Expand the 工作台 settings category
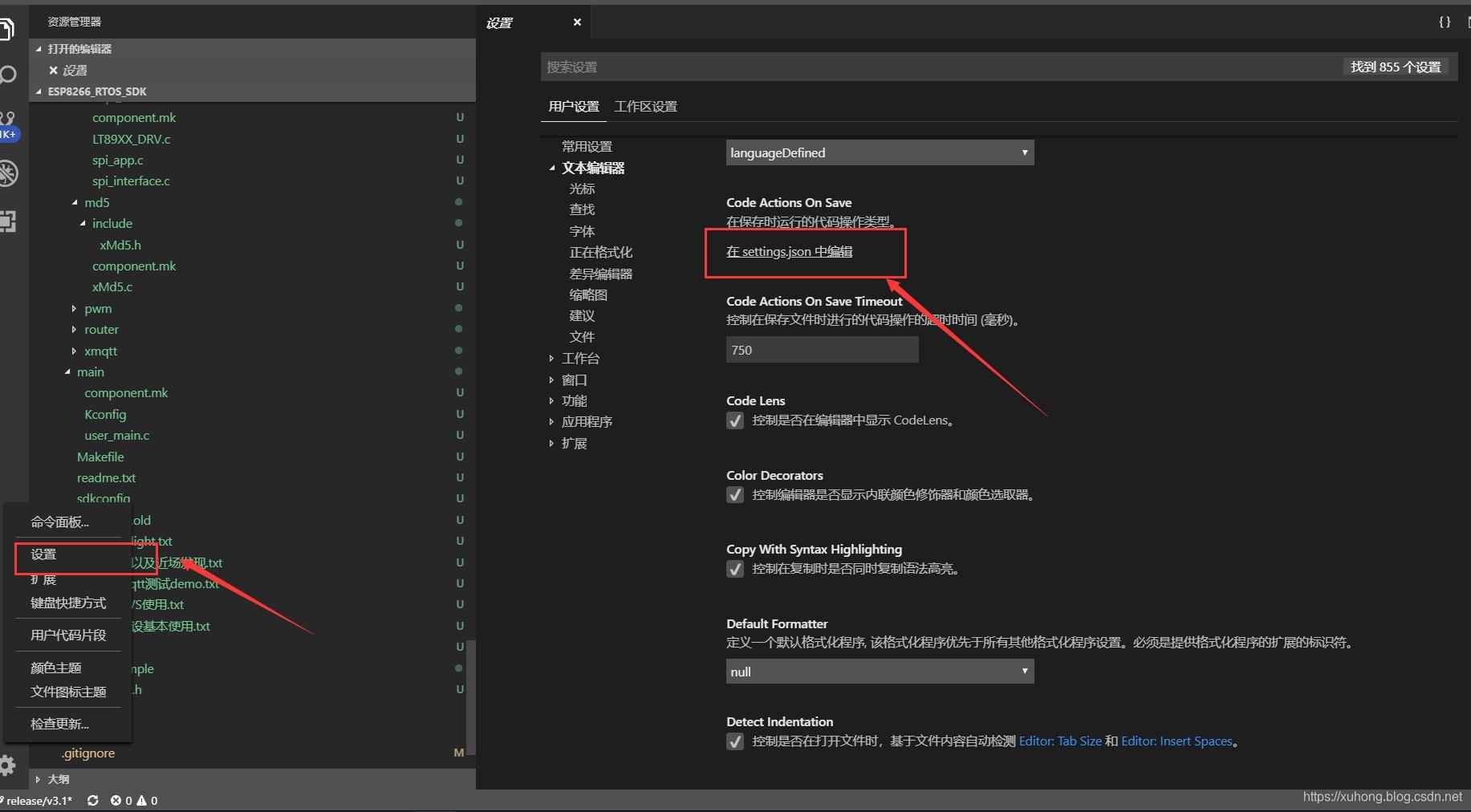The height and width of the screenshot is (812, 1471). tap(551, 359)
